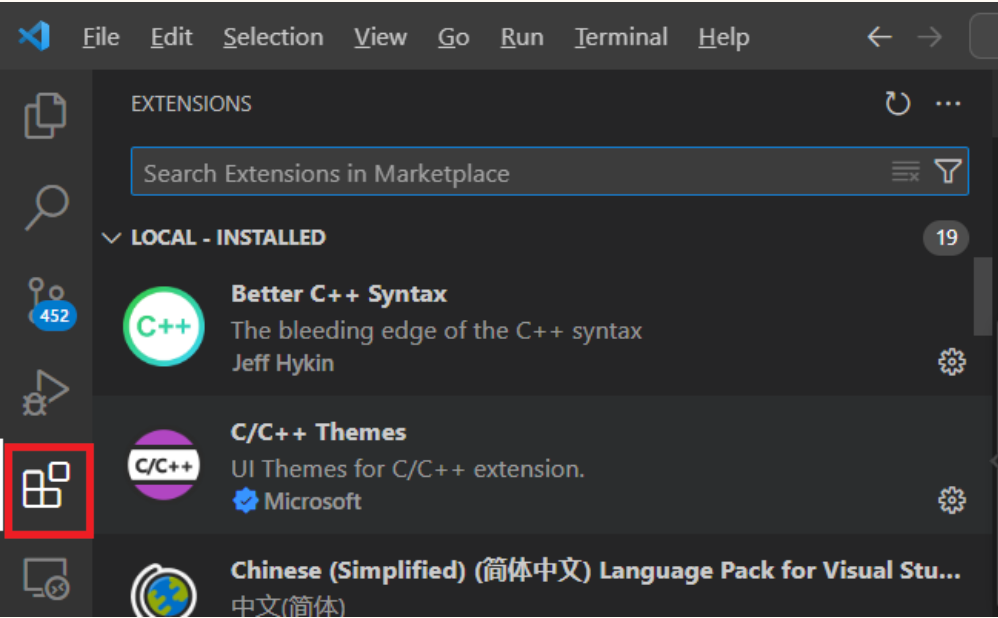Open the Explorer view icon
The width and height of the screenshot is (998, 618).
coord(46,115)
